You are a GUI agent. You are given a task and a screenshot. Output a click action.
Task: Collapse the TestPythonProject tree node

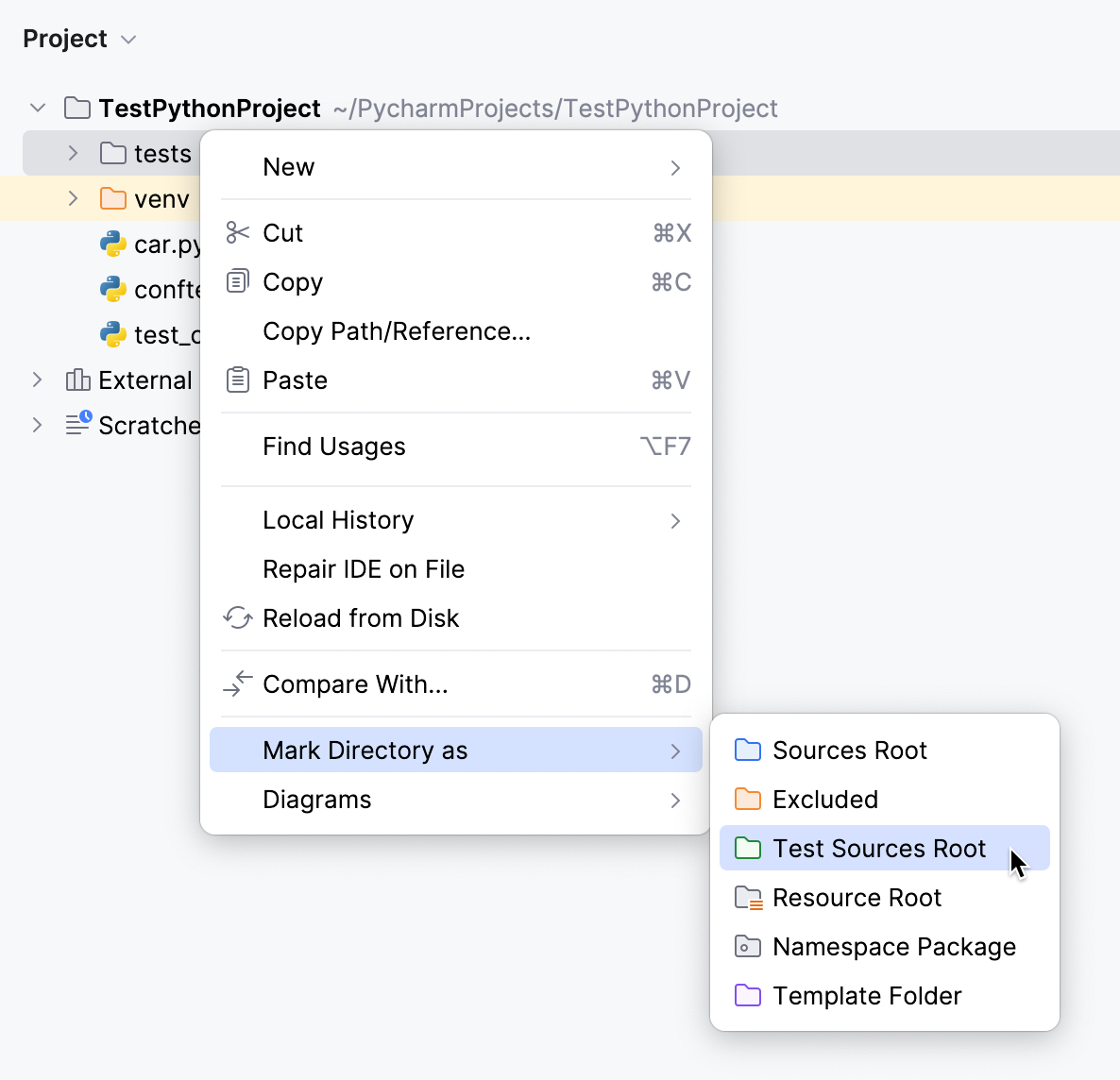pyautogui.click(x=37, y=108)
